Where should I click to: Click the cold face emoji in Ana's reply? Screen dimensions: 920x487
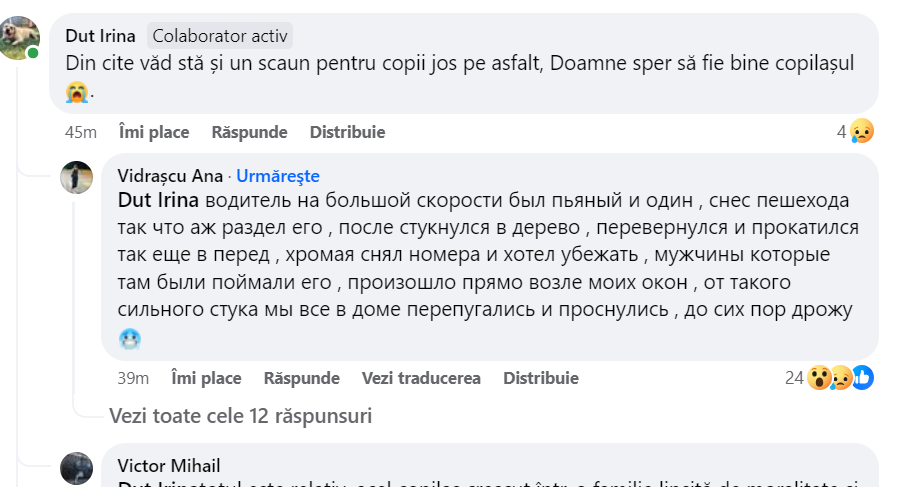(x=130, y=339)
